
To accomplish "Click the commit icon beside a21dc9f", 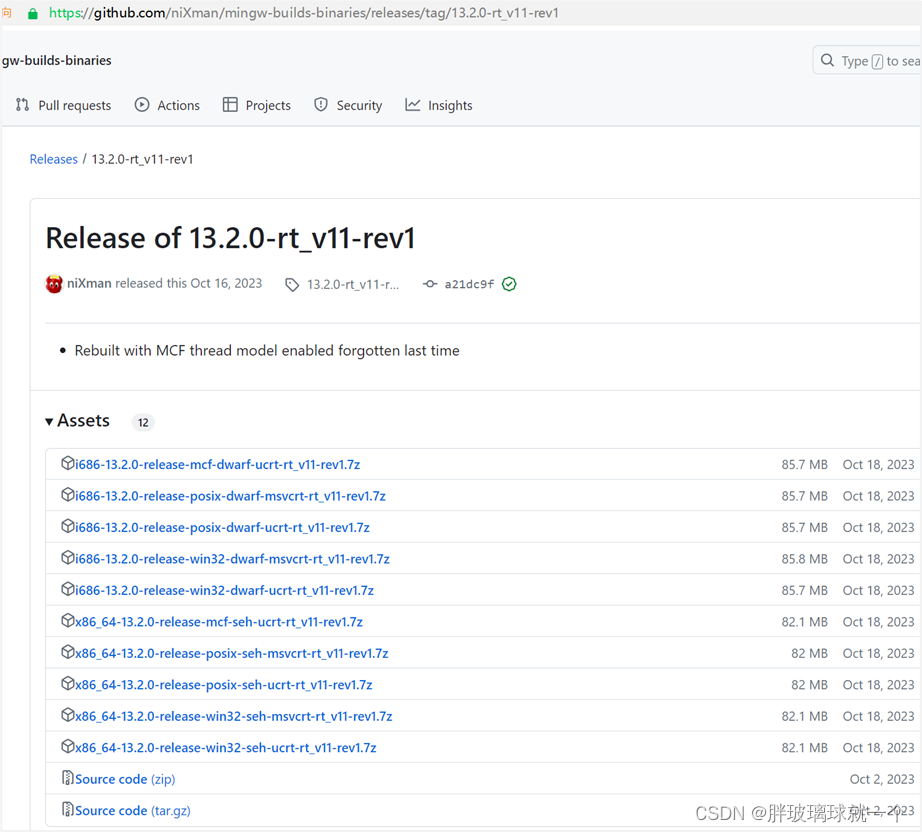I will (430, 284).
